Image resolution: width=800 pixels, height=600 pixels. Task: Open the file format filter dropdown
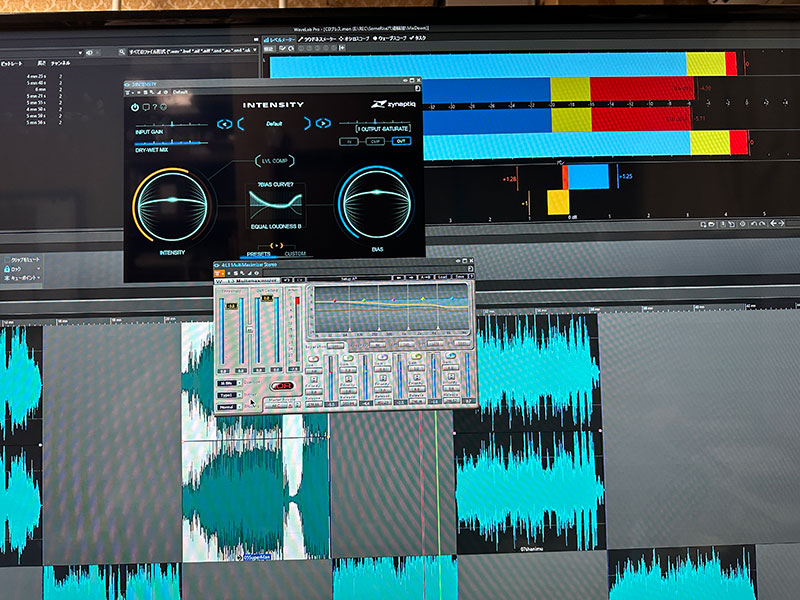pyautogui.click(x=193, y=51)
